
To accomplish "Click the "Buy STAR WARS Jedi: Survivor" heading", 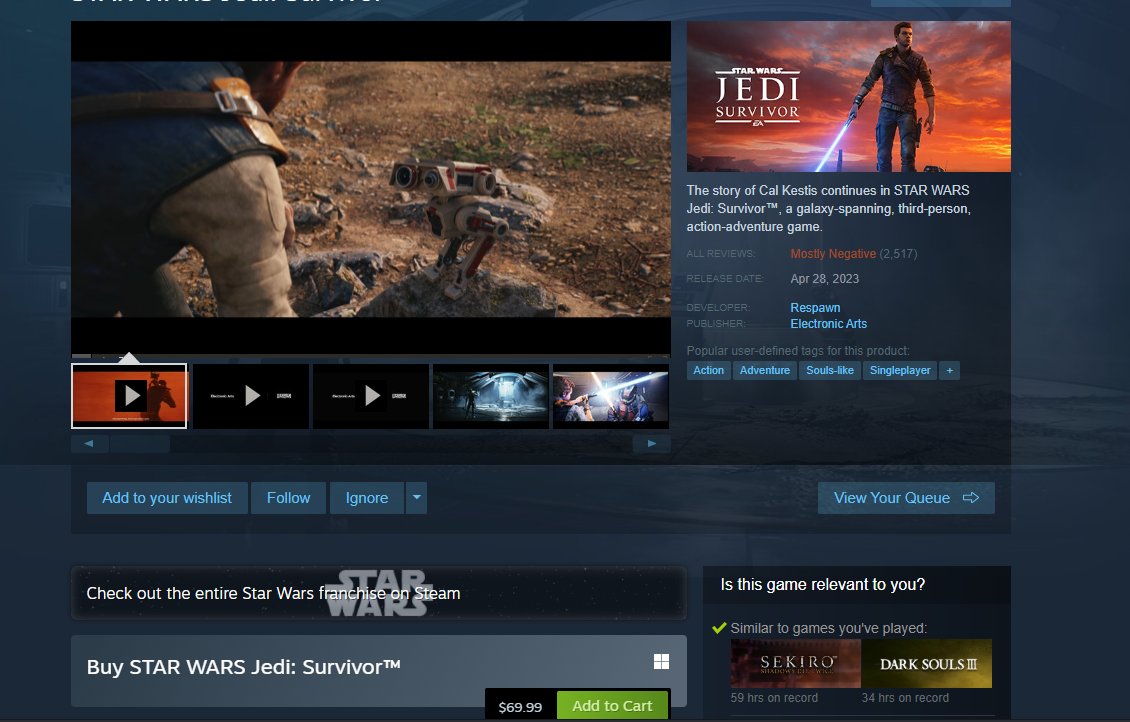I will 244,667.
